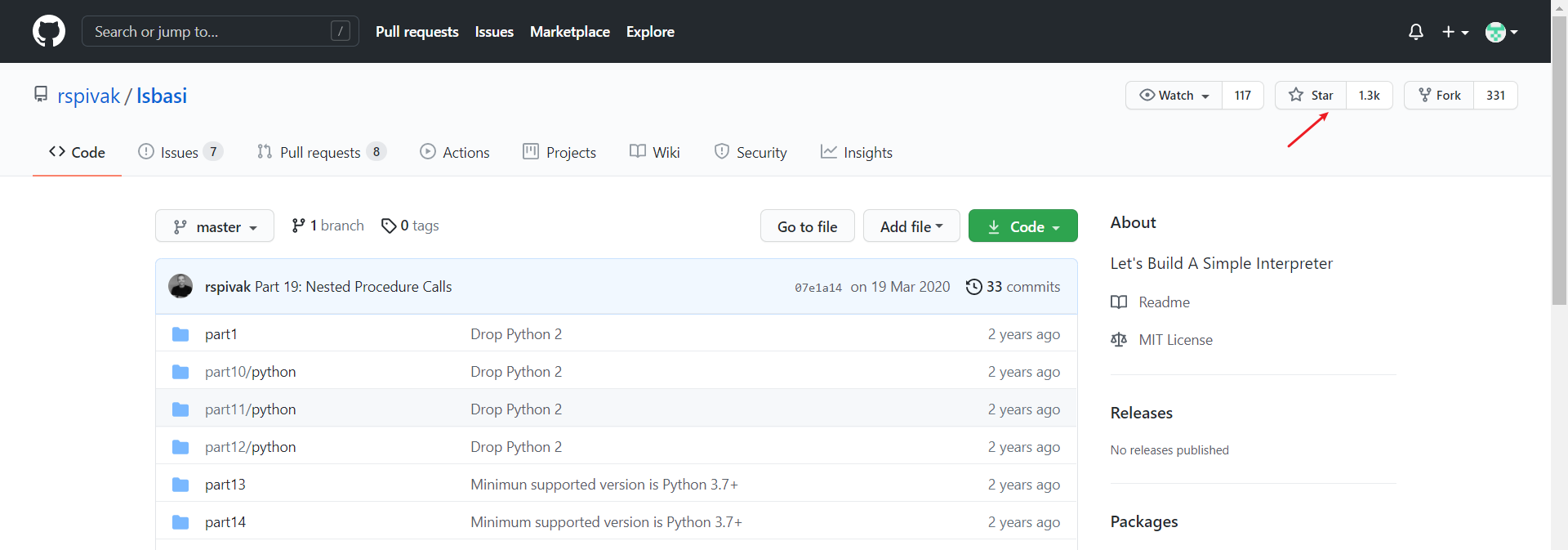1568x550 pixels.
Task: Switch to the Issues tab
Action: [x=180, y=153]
